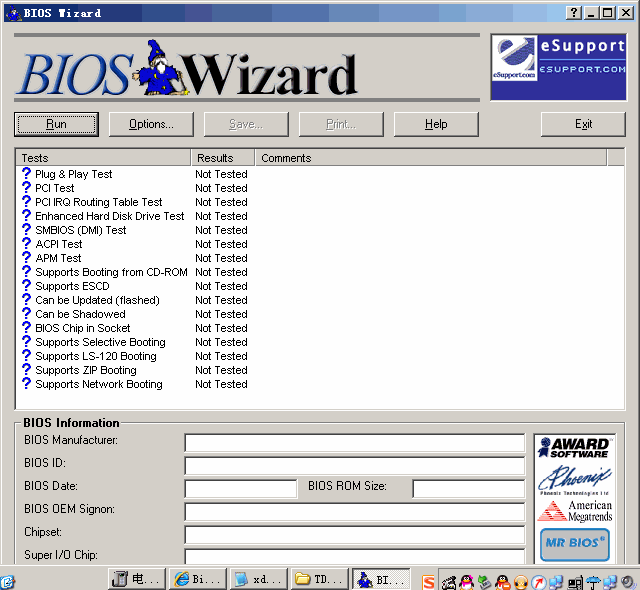The height and width of the screenshot is (590, 640).
Task: Open the first taskbar button with Chinese label
Action: 137,579
